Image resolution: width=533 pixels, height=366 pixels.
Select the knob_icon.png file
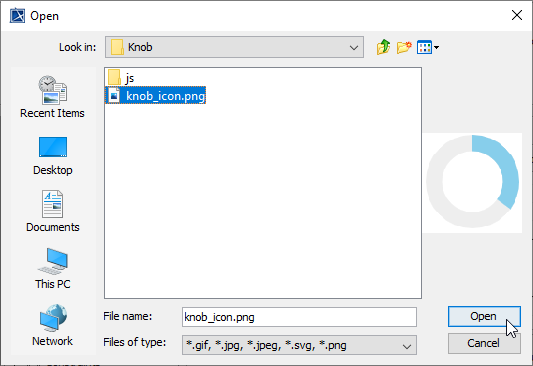[x=156, y=95]
